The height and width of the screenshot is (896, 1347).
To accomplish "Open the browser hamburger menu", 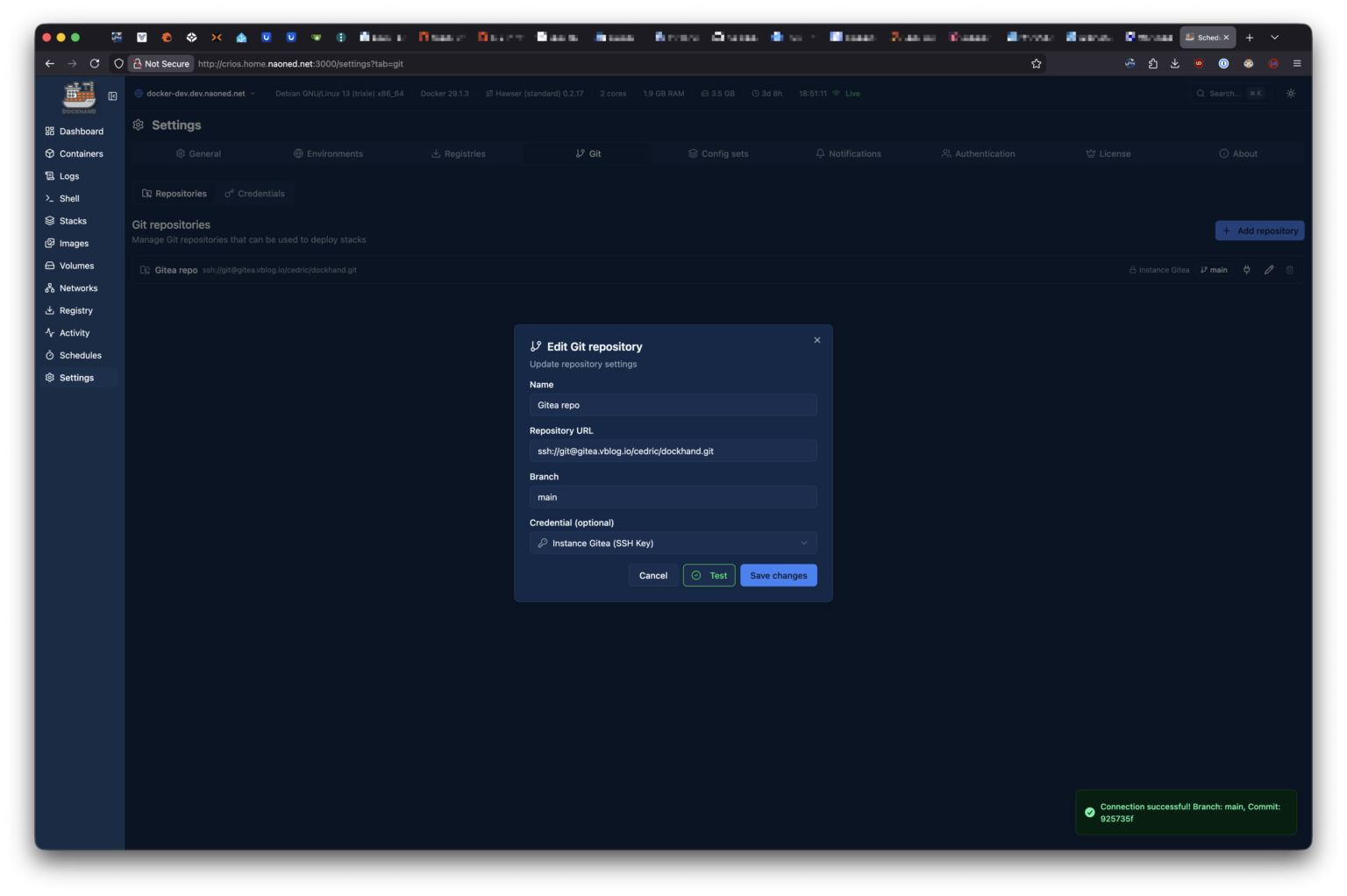I will tap(1296, 64).
